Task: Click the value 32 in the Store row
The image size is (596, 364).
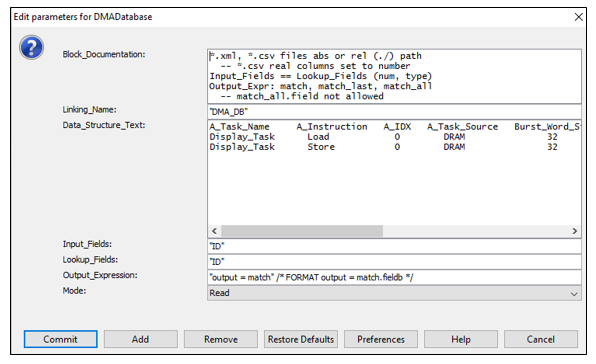Action: point(552,147)
